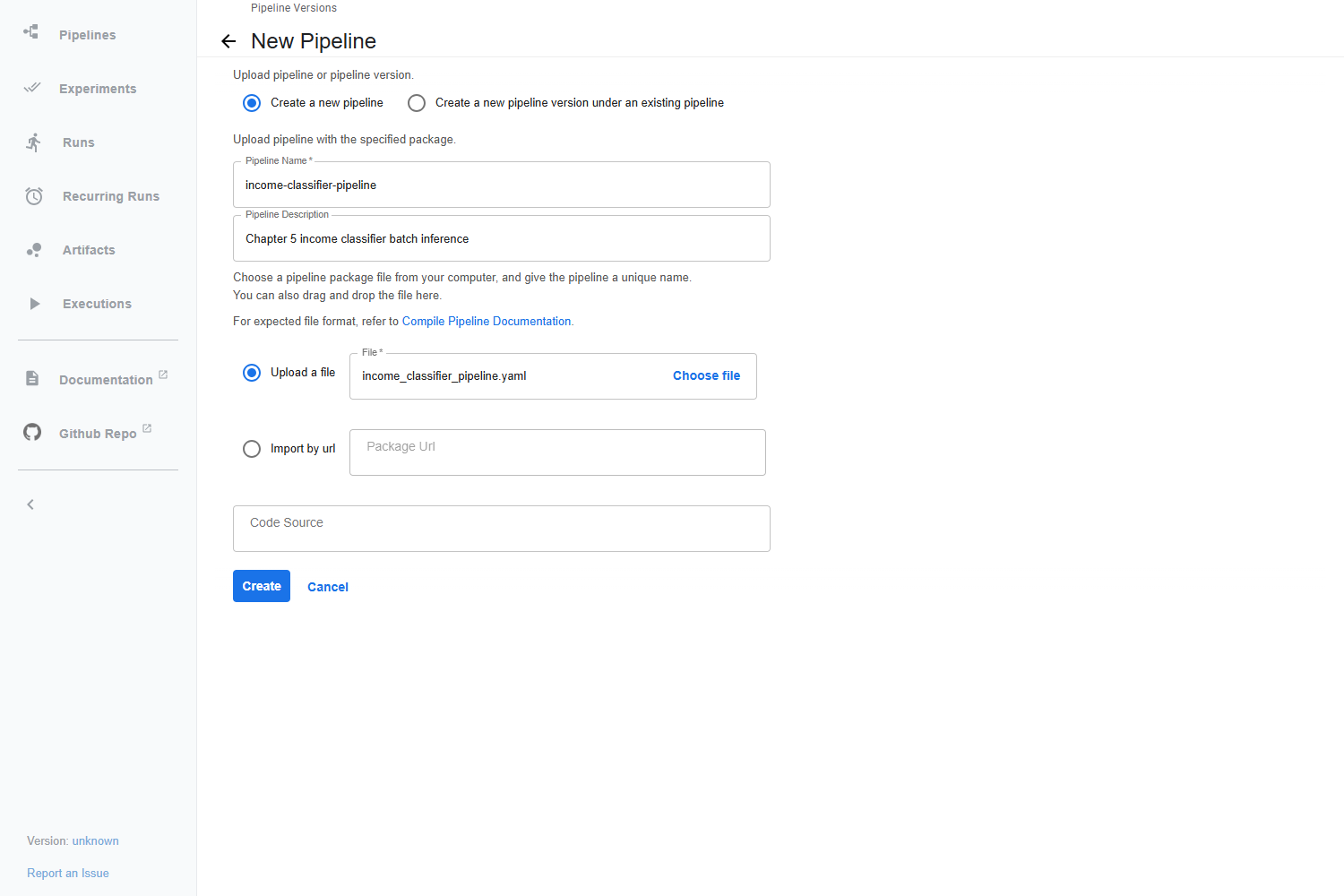The image size is (1344, 896).
Task: Click the Package Url input field
Action: (x=557, y=452)
